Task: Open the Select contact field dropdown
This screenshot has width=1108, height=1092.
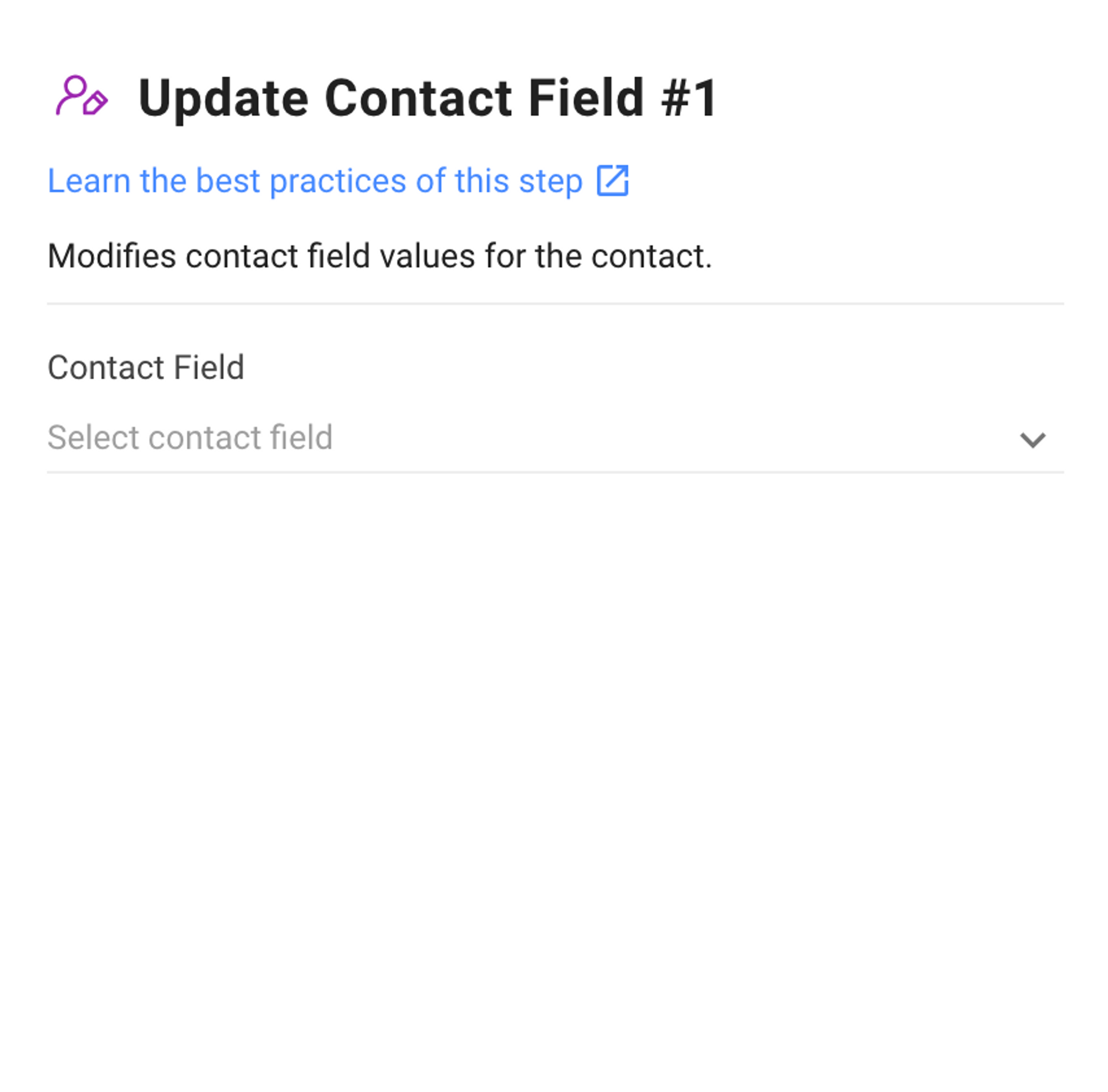Action: 554,439
